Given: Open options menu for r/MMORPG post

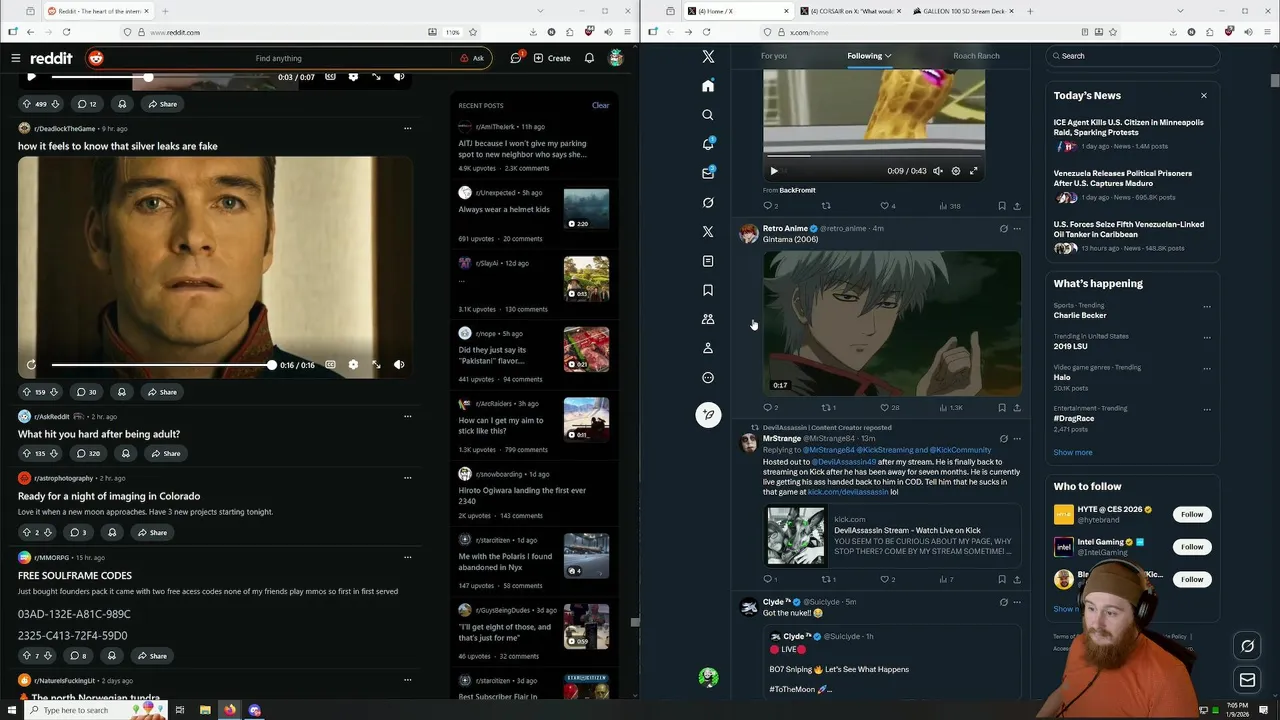Looking at the screenshot, I should (x=407, y=557).
